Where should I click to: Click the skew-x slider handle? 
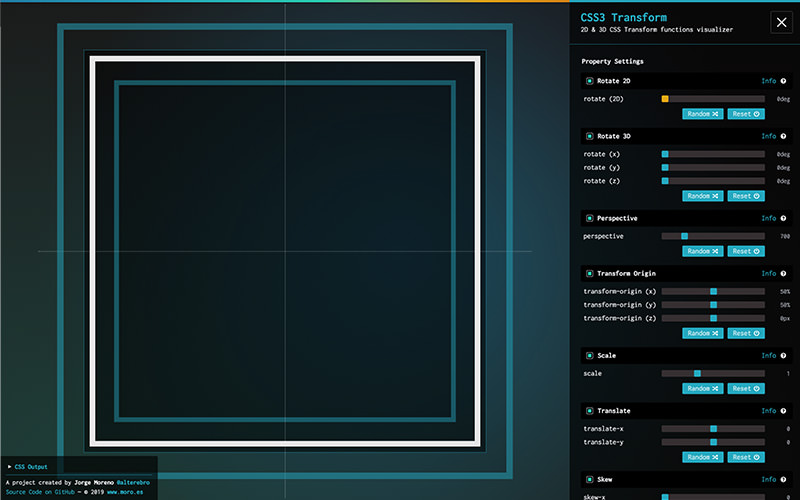[x=665, y=497]
